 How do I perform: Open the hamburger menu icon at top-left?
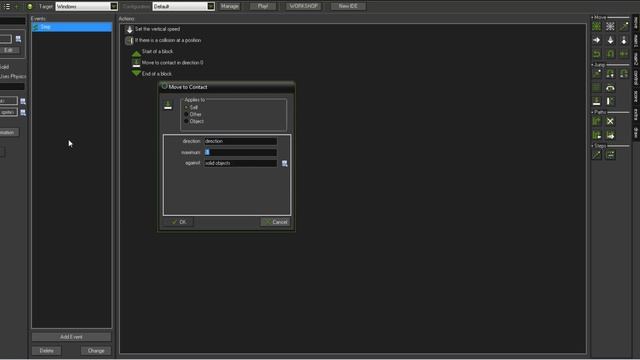click(7, 6)
